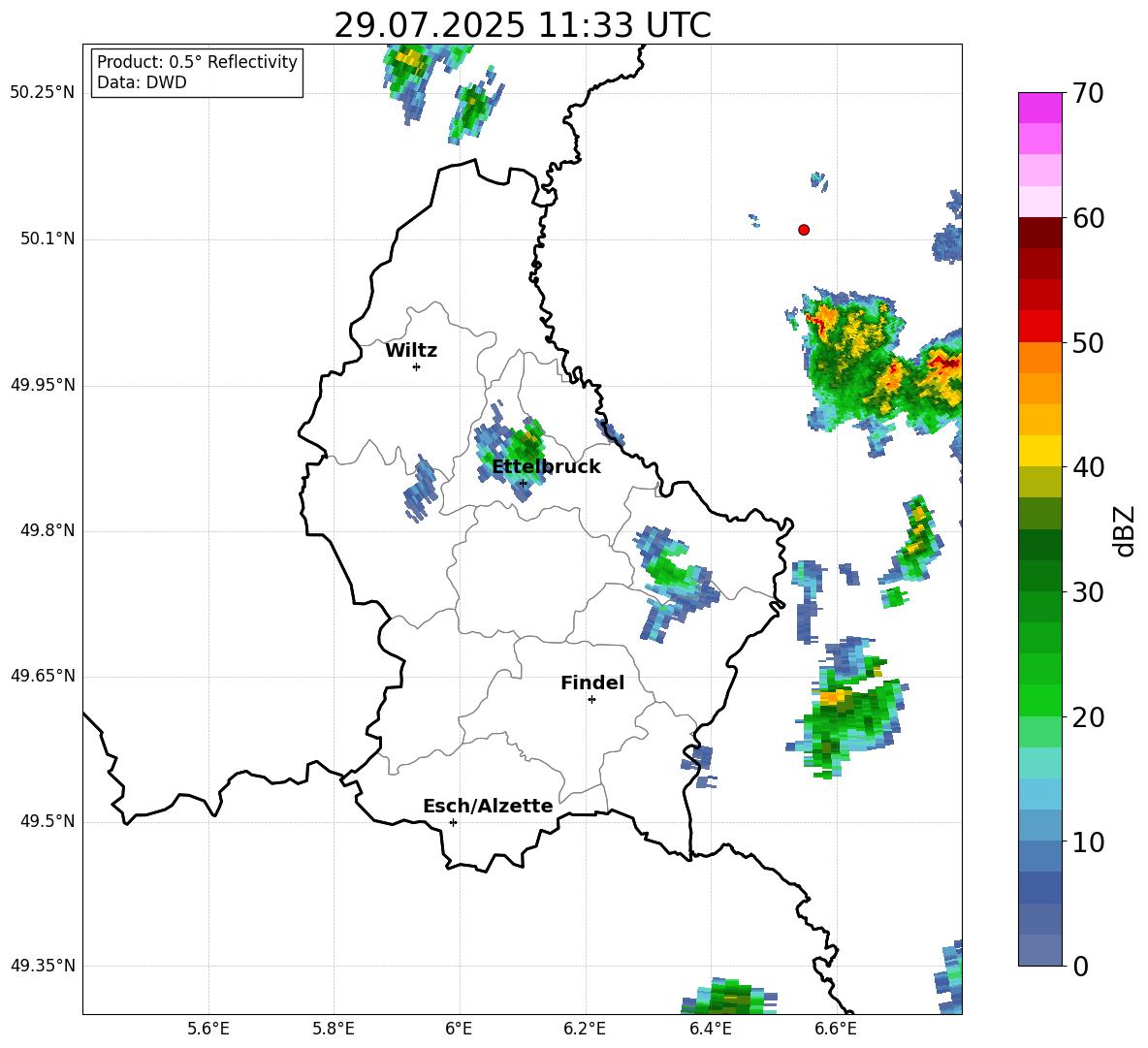Click the 50.25°N latitude label
The height and width of the screenshot is (1048, 1148).
(x=43, y=93)
